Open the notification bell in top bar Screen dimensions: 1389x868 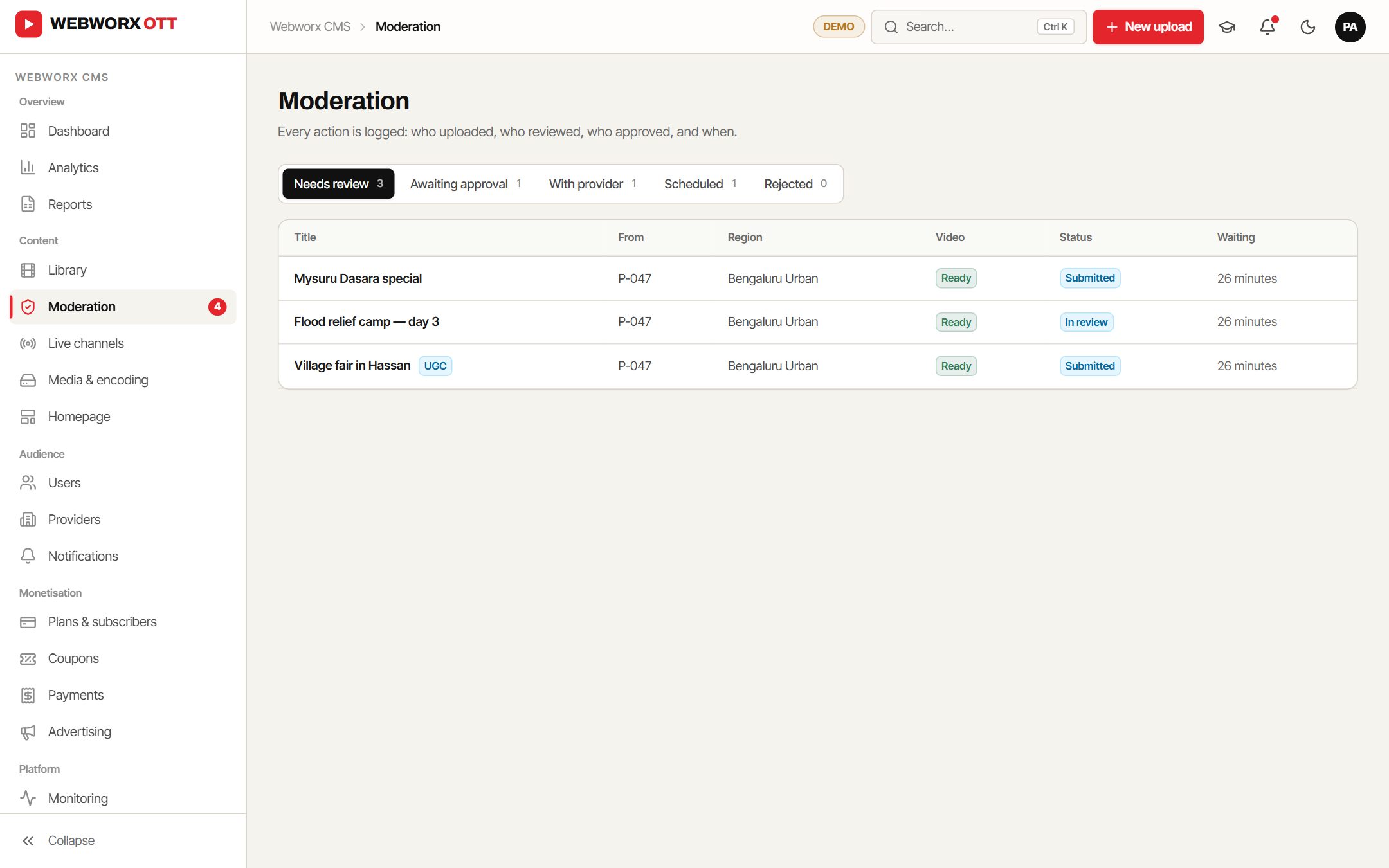(x=1267, y=27)
